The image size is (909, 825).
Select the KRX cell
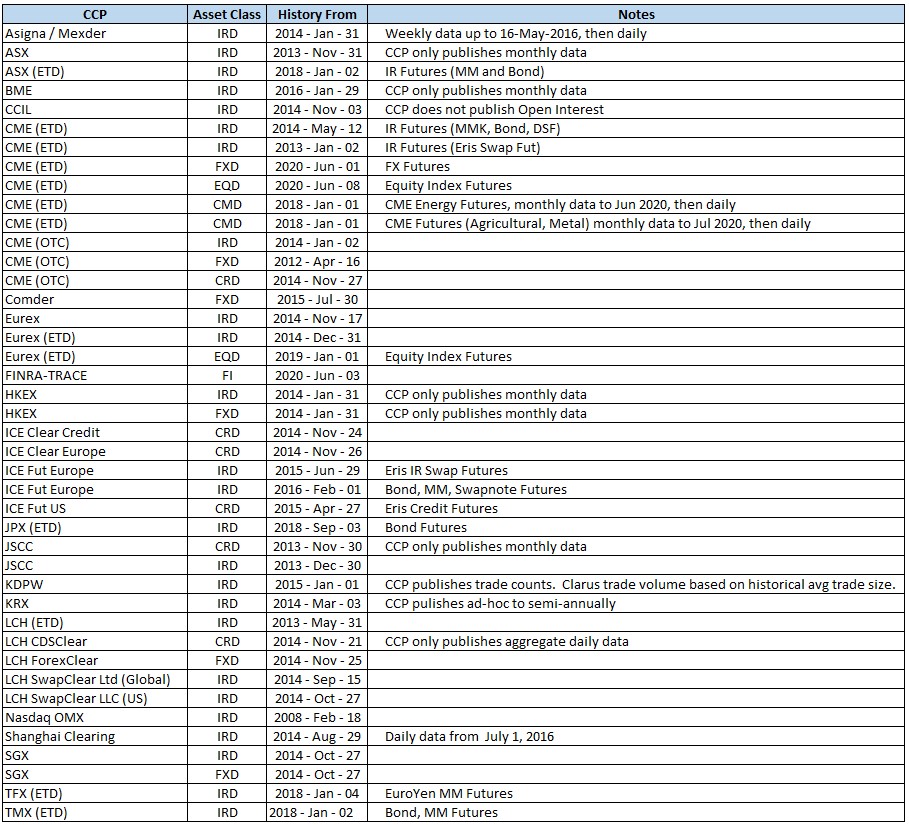coord(94,604)
